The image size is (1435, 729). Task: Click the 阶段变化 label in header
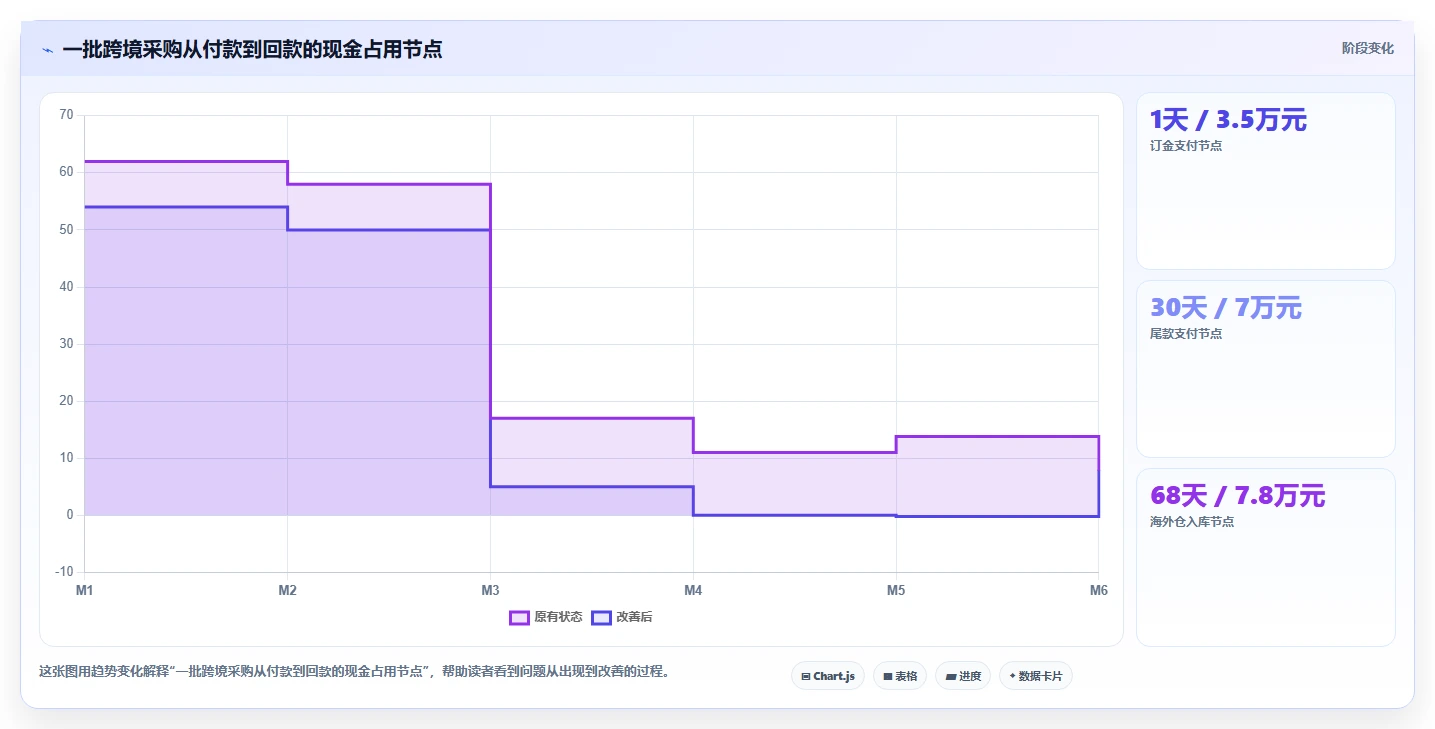click(1367, 48)
